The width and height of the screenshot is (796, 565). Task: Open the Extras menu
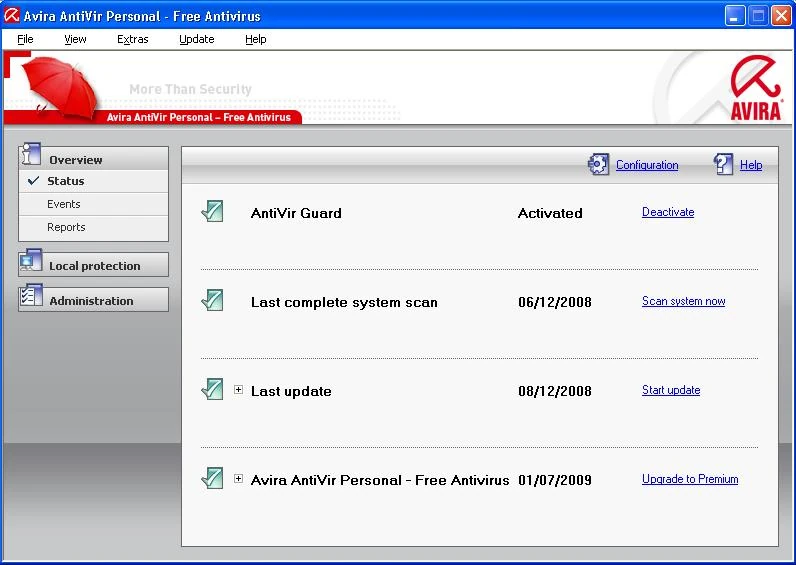click(132, 39)
